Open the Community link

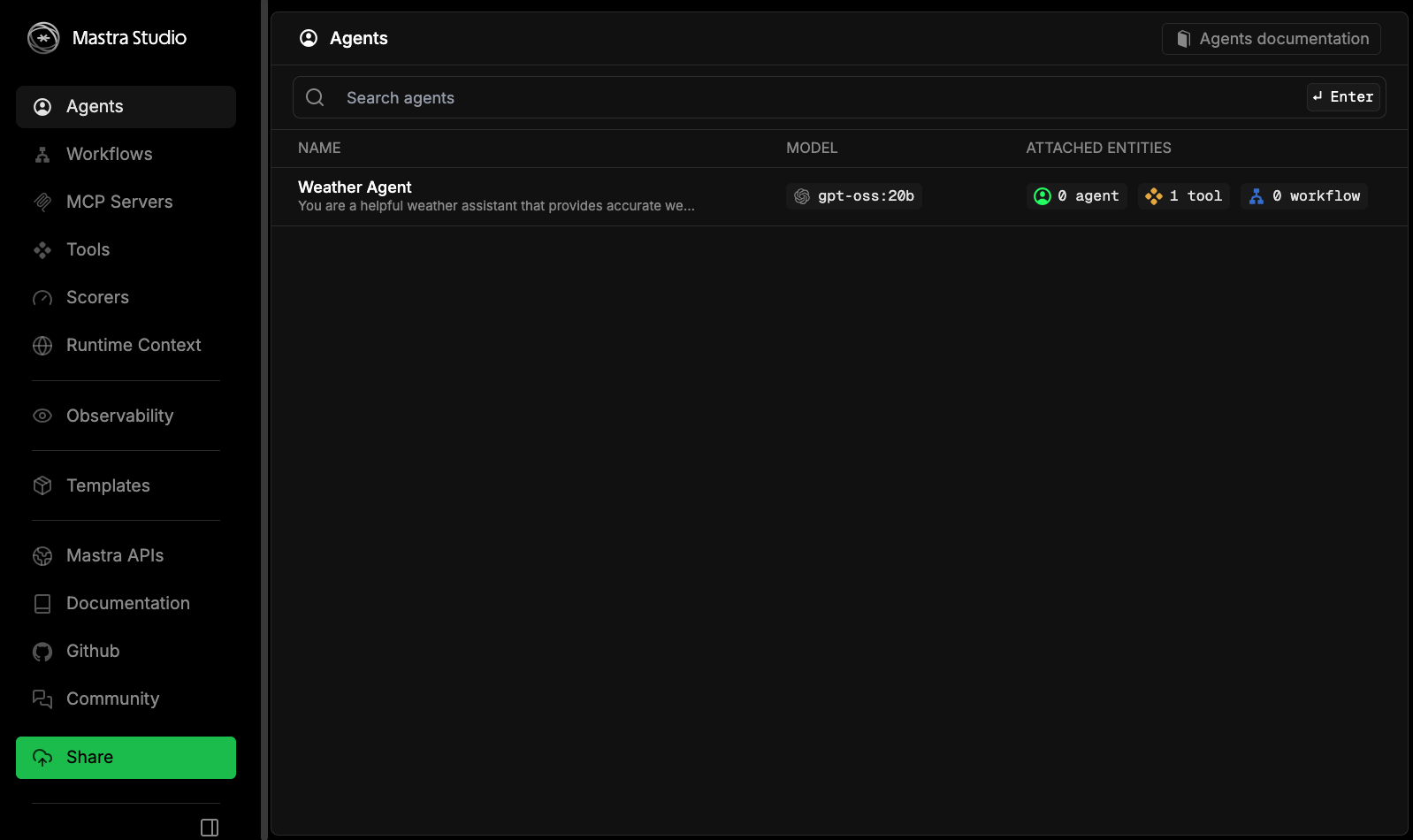(126, 699)
